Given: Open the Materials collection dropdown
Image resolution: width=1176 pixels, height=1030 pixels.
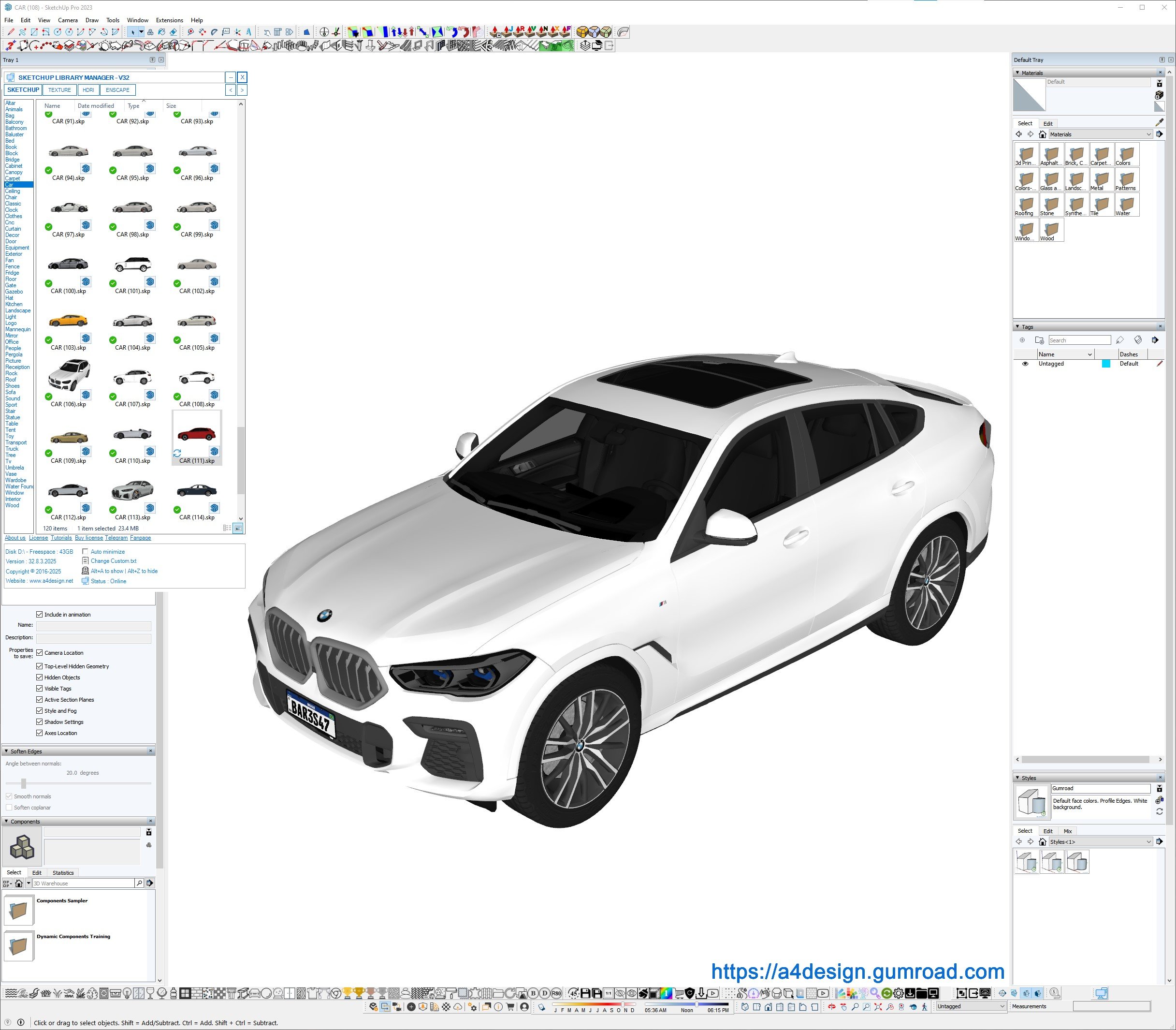Looking at the screenshot, I should tap(1148, 134).
